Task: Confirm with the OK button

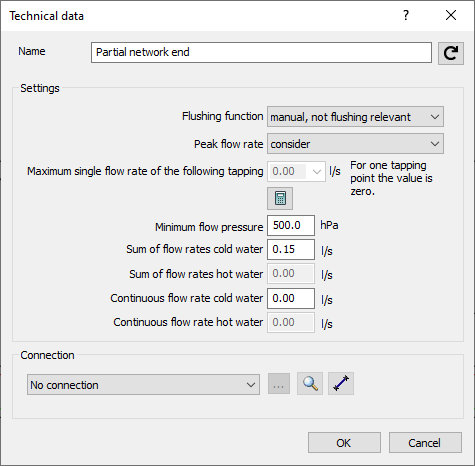Action: (344, 443)
